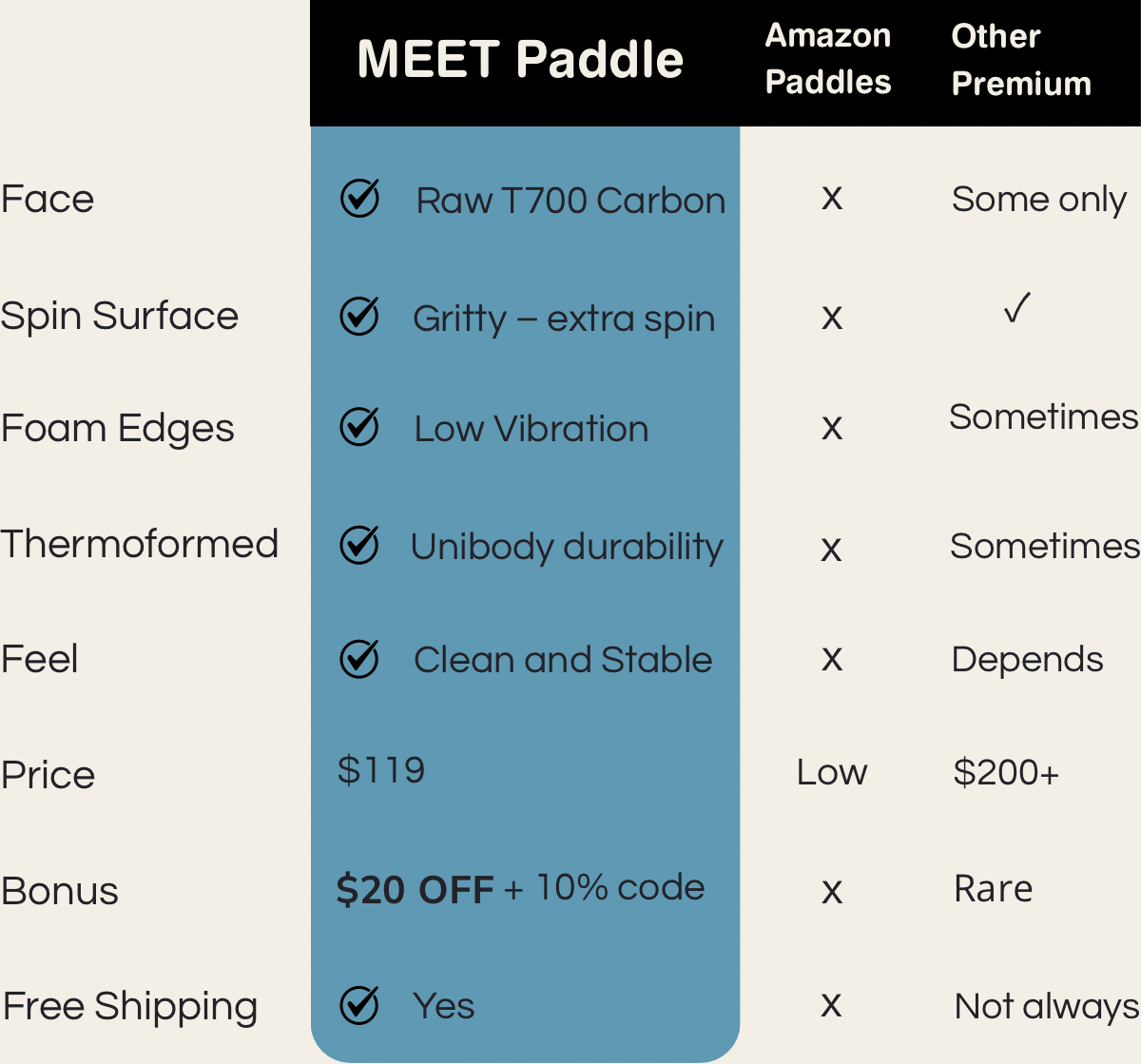Click the checkmark next to Unibody durability
The width and height of the screenshot is (1141, 1064).
[359, 545]
